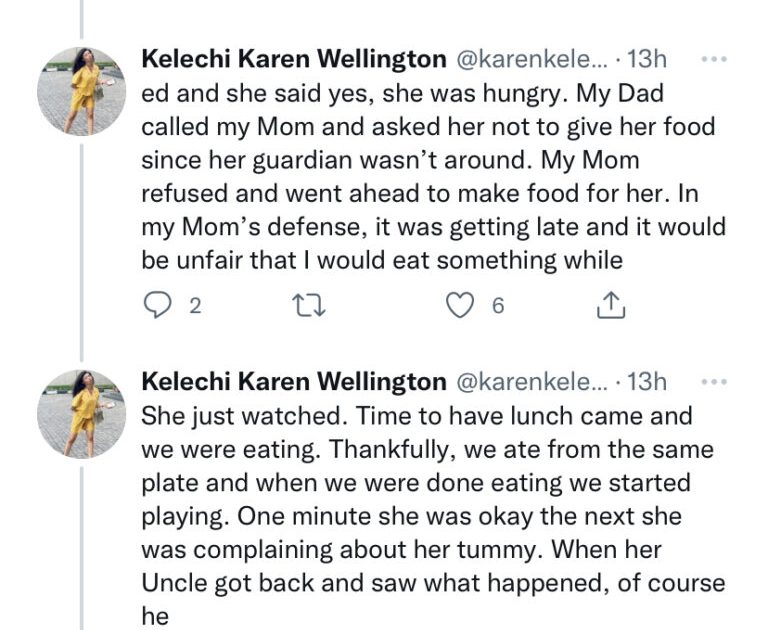
Task: Click the reply count showing 2
Action: [195, 307]
